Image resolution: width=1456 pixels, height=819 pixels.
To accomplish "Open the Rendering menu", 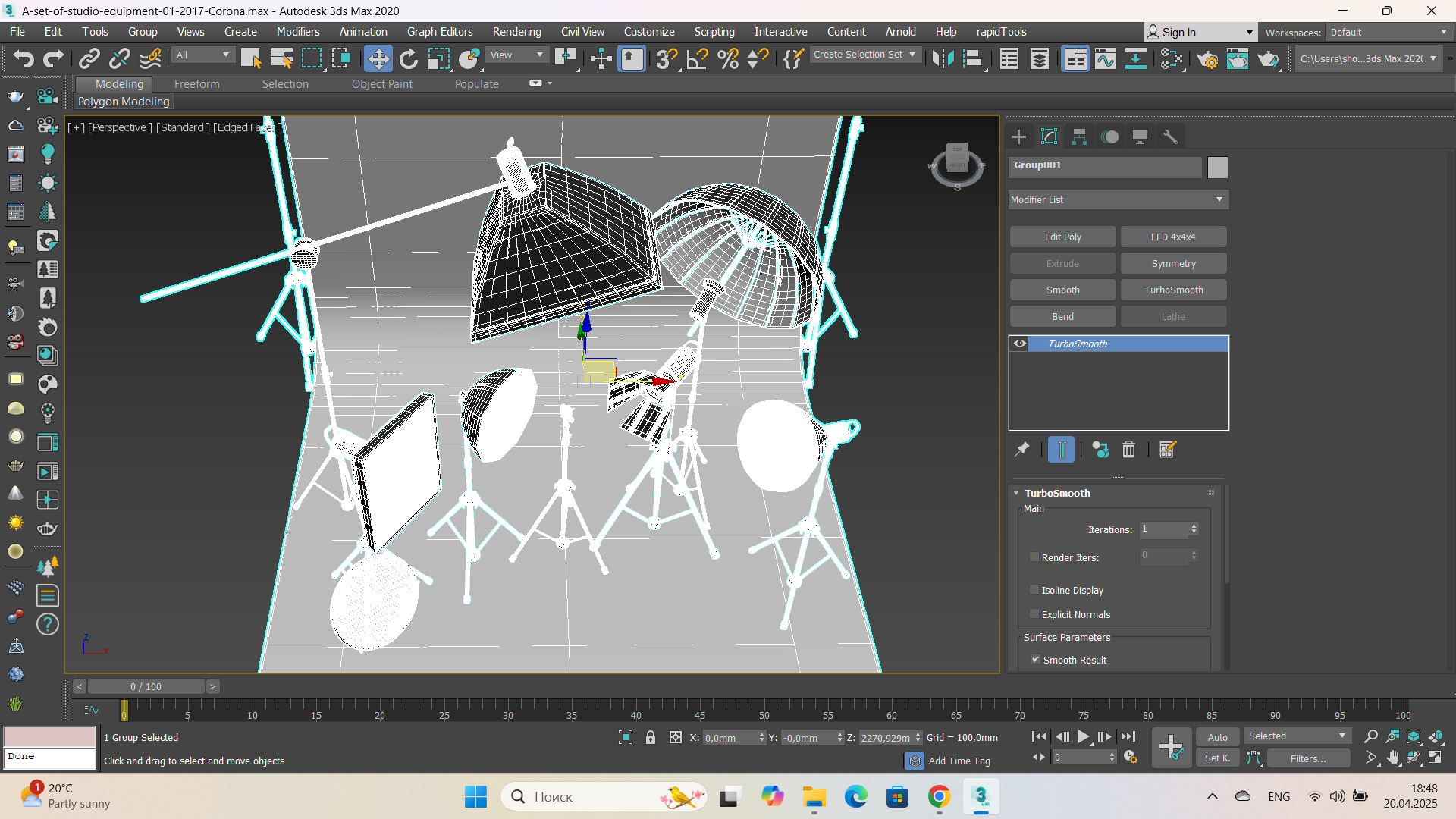I will (x=516, y=32).
